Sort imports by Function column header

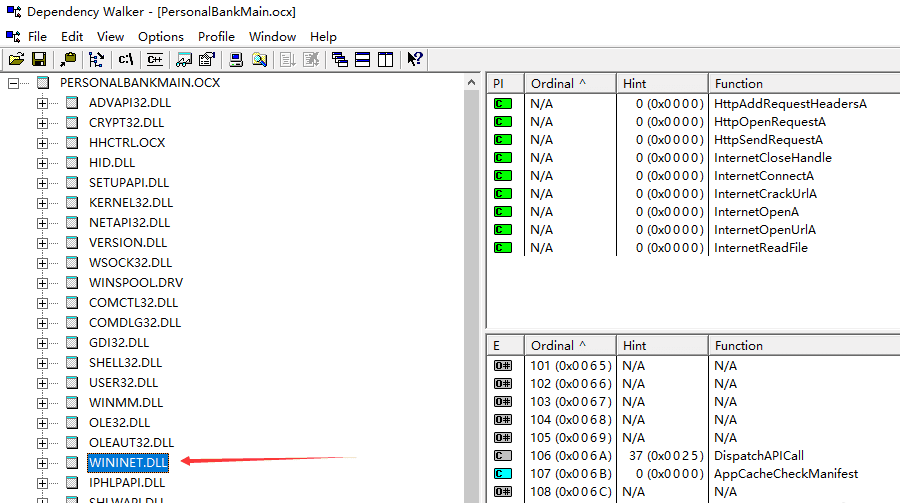[804, 84]
